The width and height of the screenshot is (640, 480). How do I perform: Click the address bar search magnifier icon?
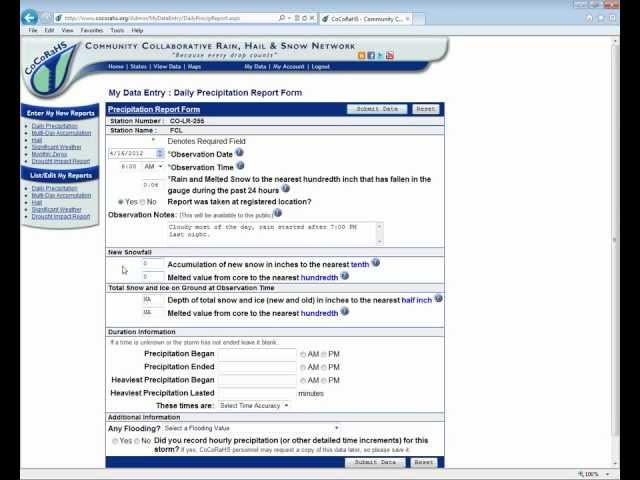282,18
